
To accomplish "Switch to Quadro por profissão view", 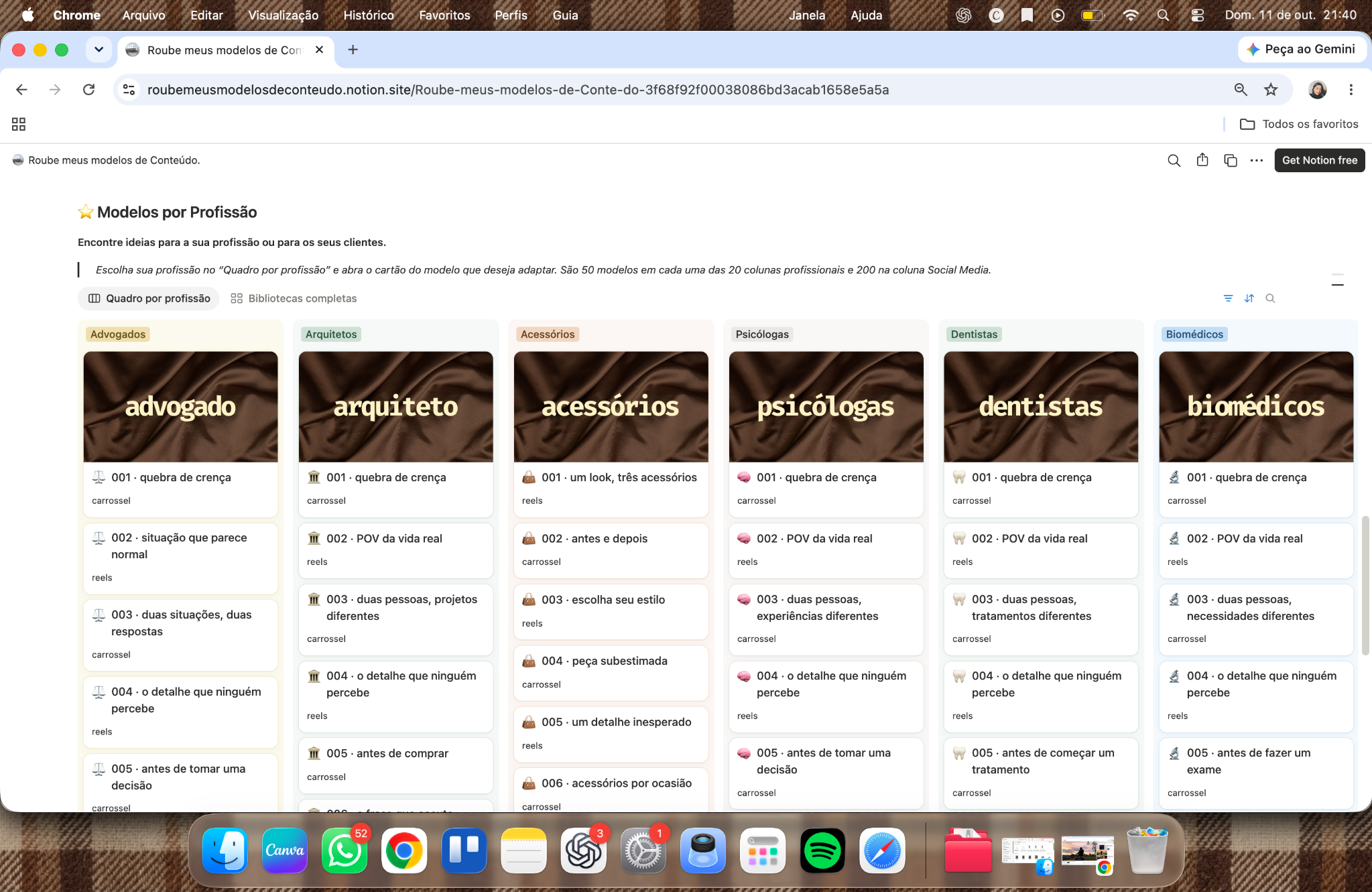I will coord(149,298).
